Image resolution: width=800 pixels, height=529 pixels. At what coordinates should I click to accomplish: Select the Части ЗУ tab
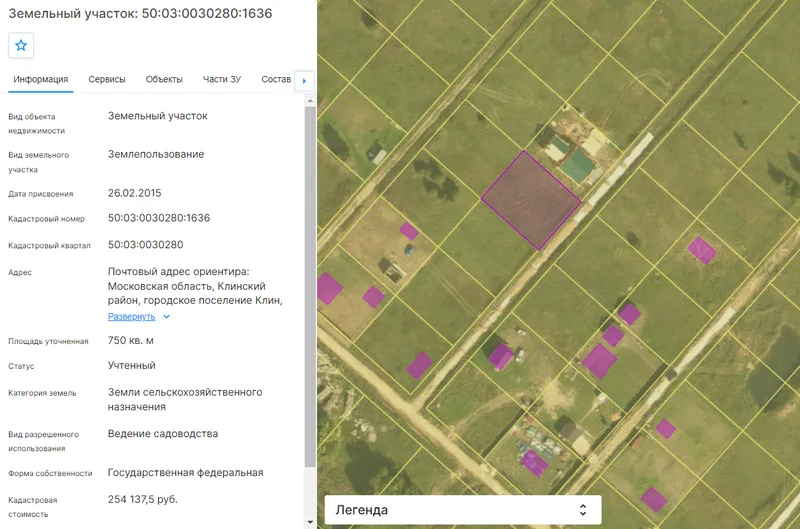pos(221,80)
